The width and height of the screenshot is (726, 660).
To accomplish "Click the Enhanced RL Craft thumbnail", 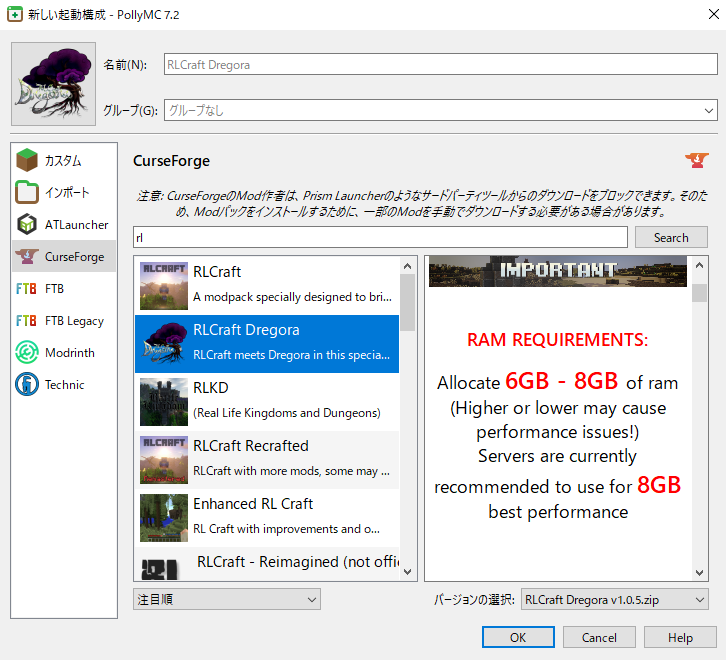I will 164,517.
